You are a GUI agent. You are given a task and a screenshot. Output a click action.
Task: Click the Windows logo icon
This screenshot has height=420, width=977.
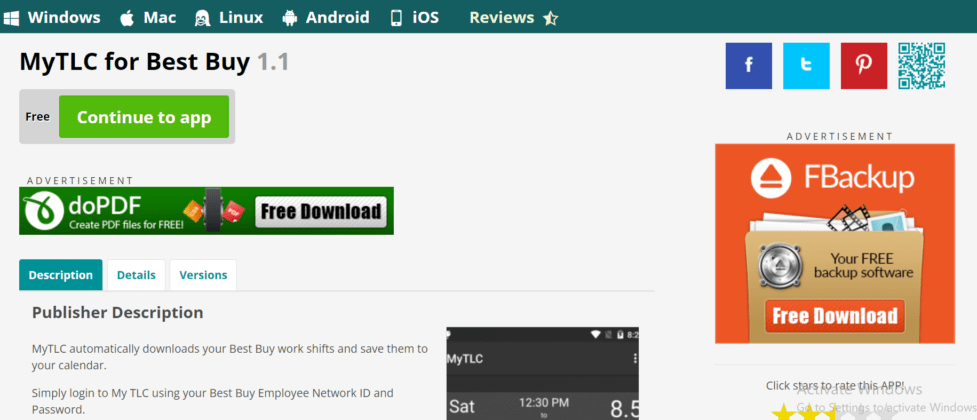[11, 18]
